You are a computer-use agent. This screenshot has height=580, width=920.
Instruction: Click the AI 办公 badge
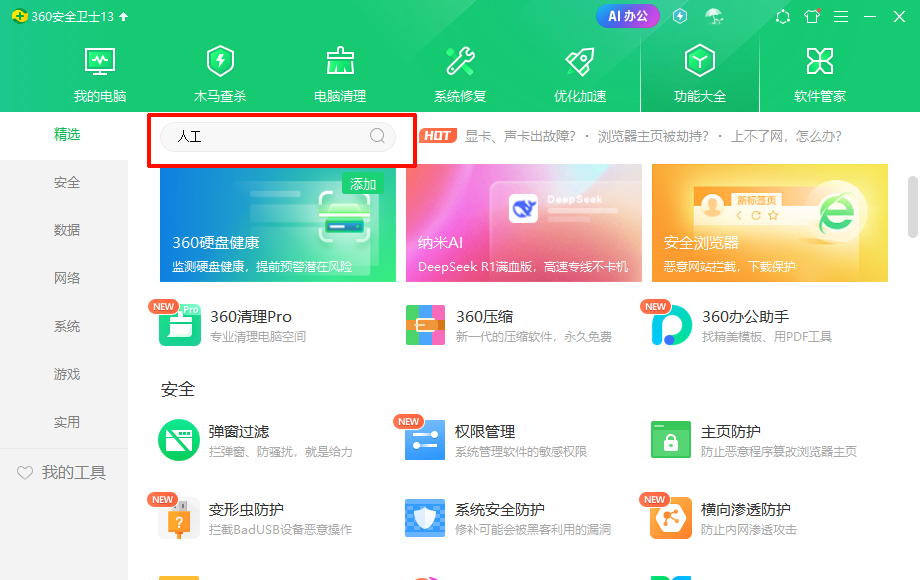627,16
